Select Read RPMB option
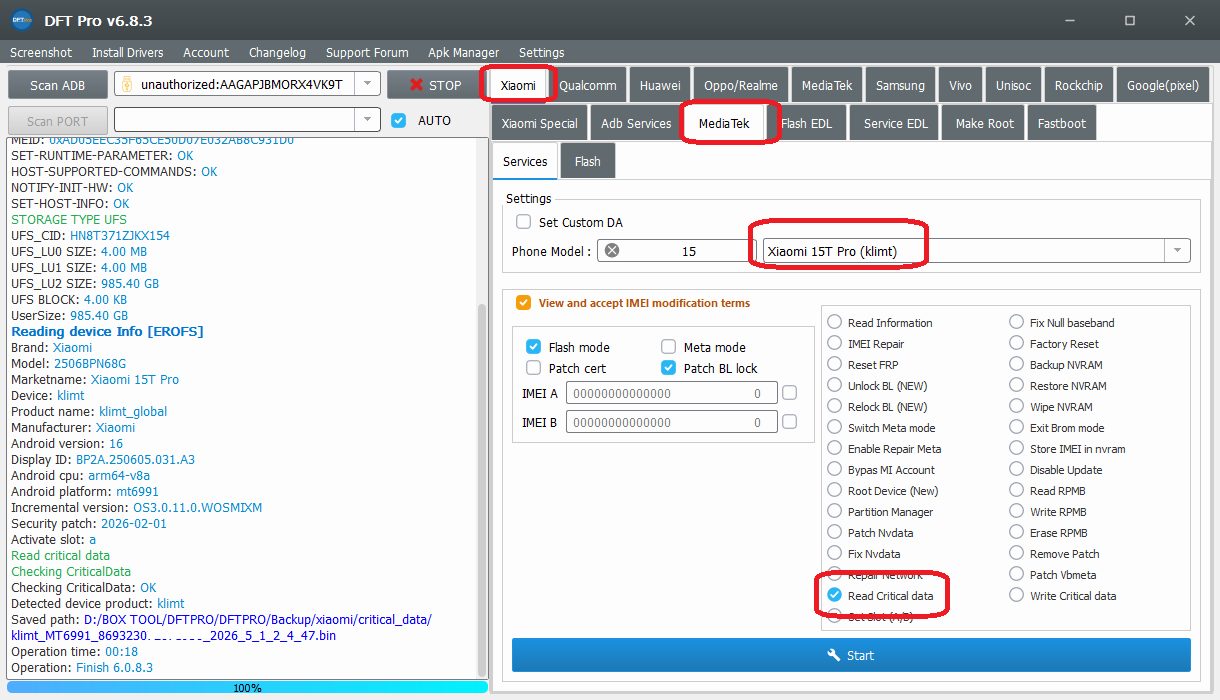1220x700 pixels. [x=1017, y=490]
